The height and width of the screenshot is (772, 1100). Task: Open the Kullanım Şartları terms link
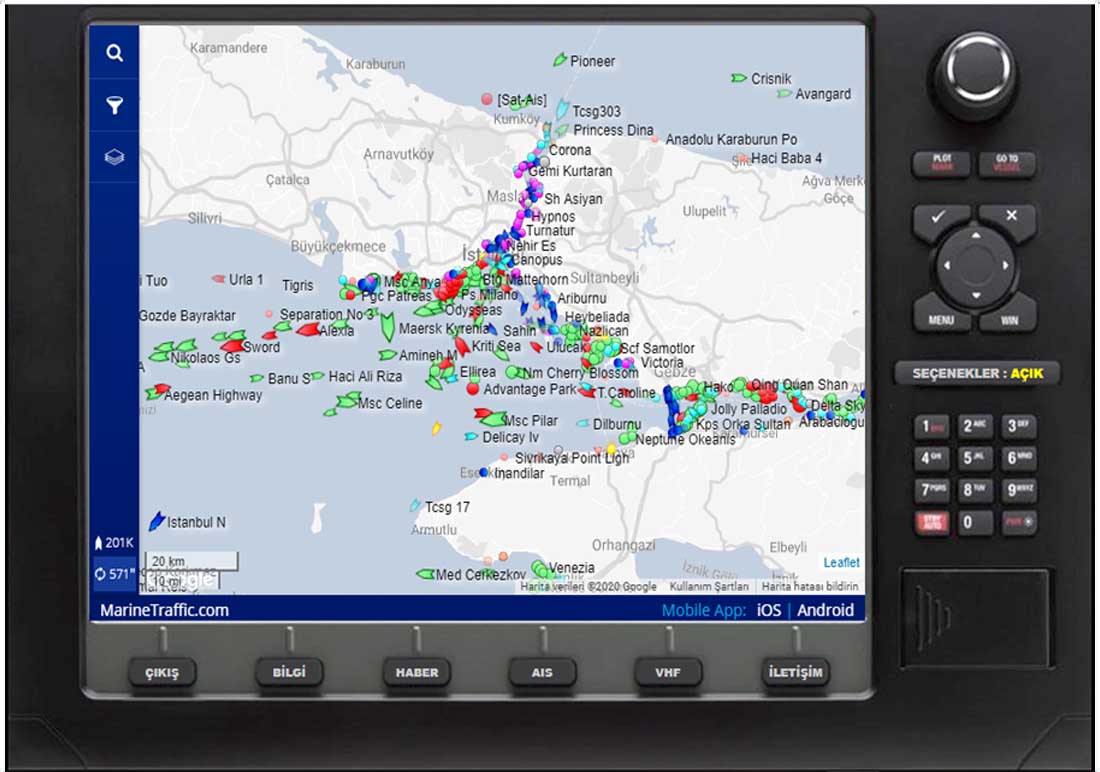tap(709, 586)
